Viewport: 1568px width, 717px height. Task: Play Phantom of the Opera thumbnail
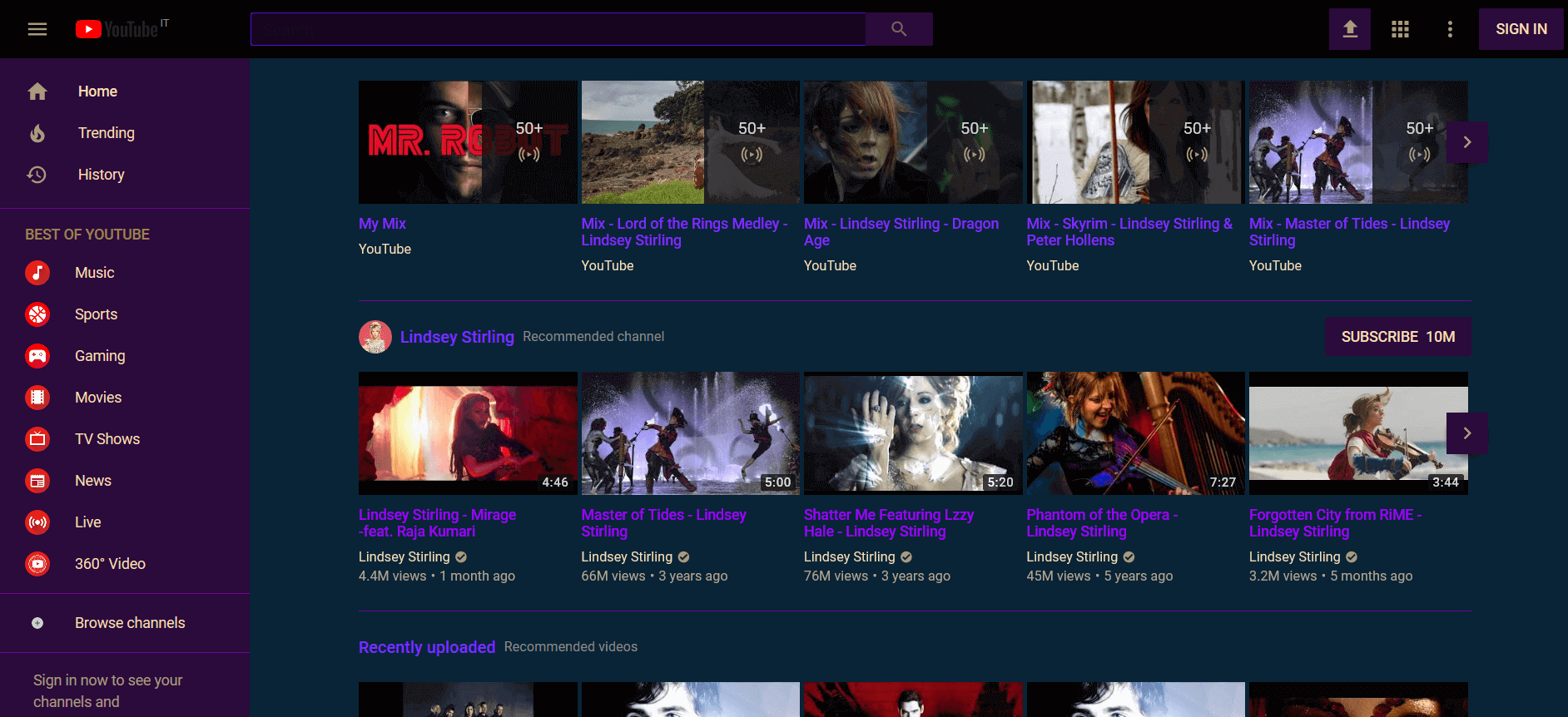[1135, 433]
